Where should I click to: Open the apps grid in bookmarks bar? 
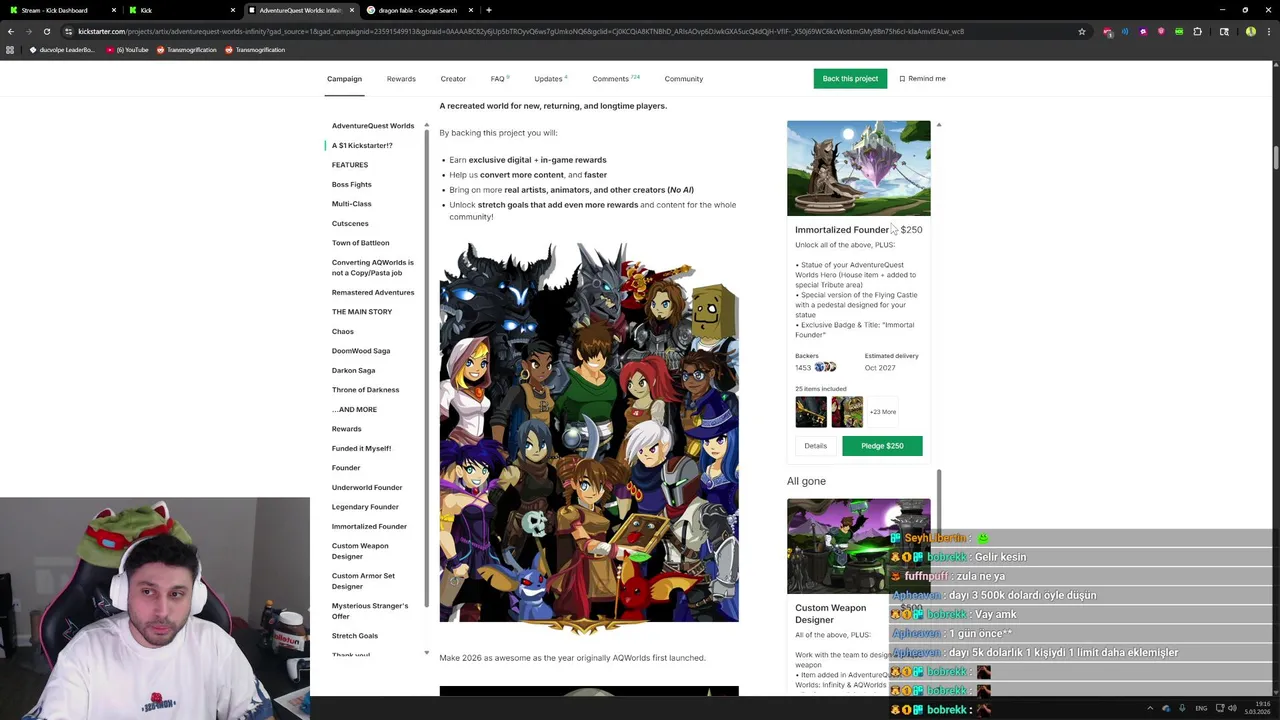[10, 50]
